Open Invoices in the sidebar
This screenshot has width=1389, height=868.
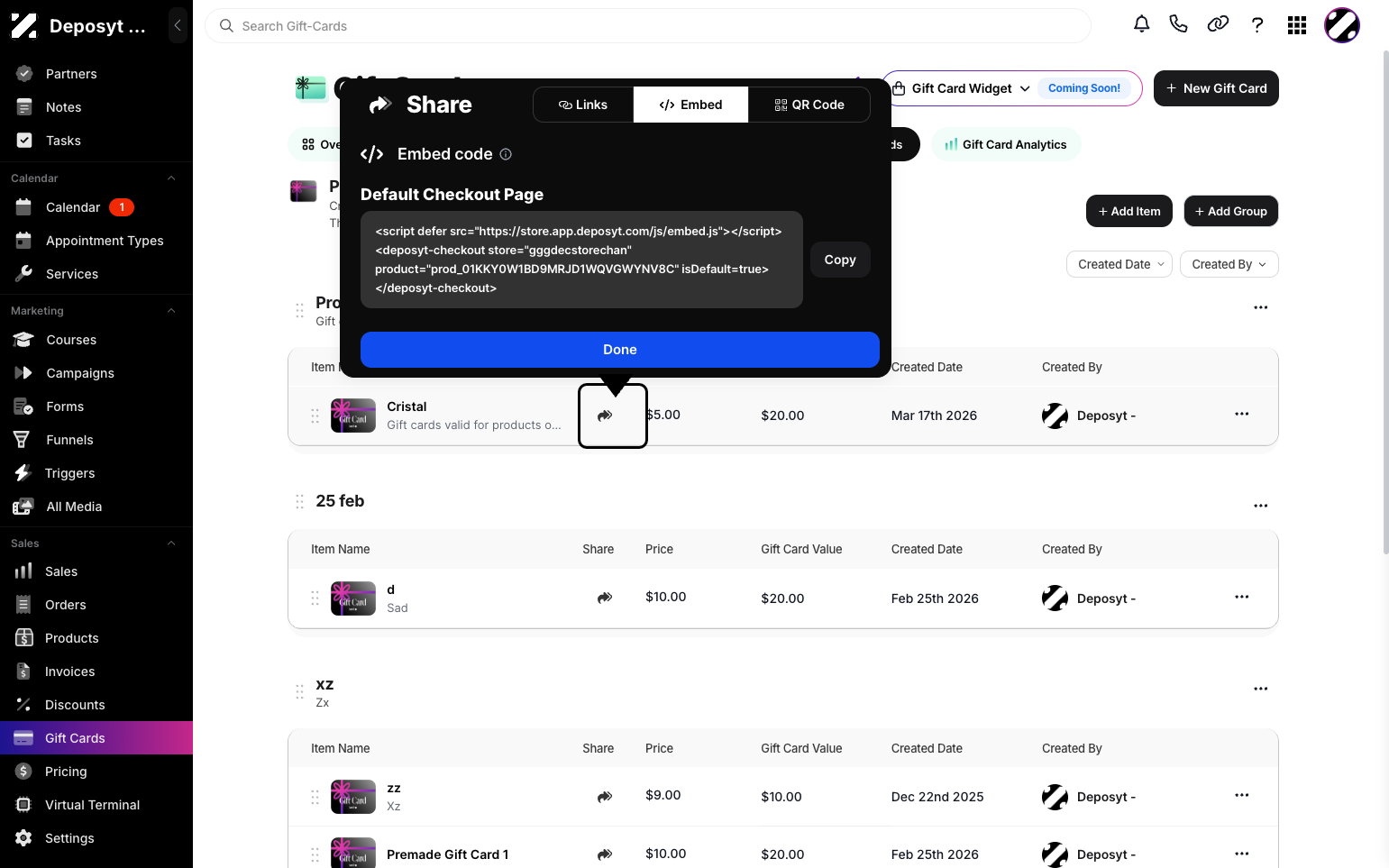[96, 672]
